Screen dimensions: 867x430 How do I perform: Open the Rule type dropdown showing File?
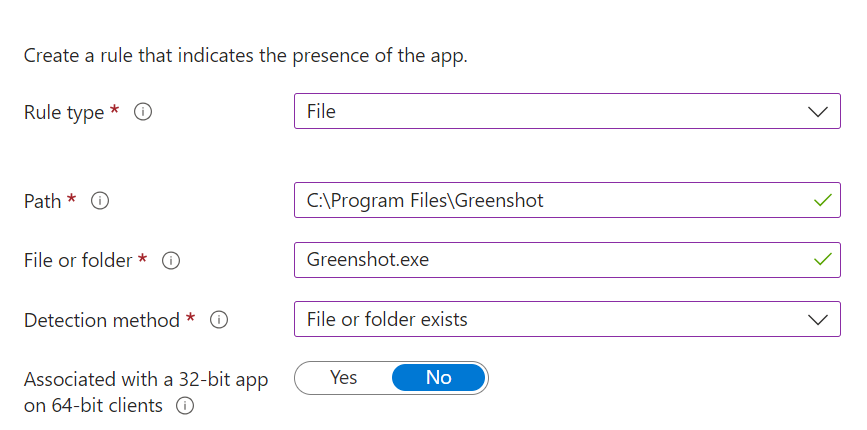coord(567,111)
